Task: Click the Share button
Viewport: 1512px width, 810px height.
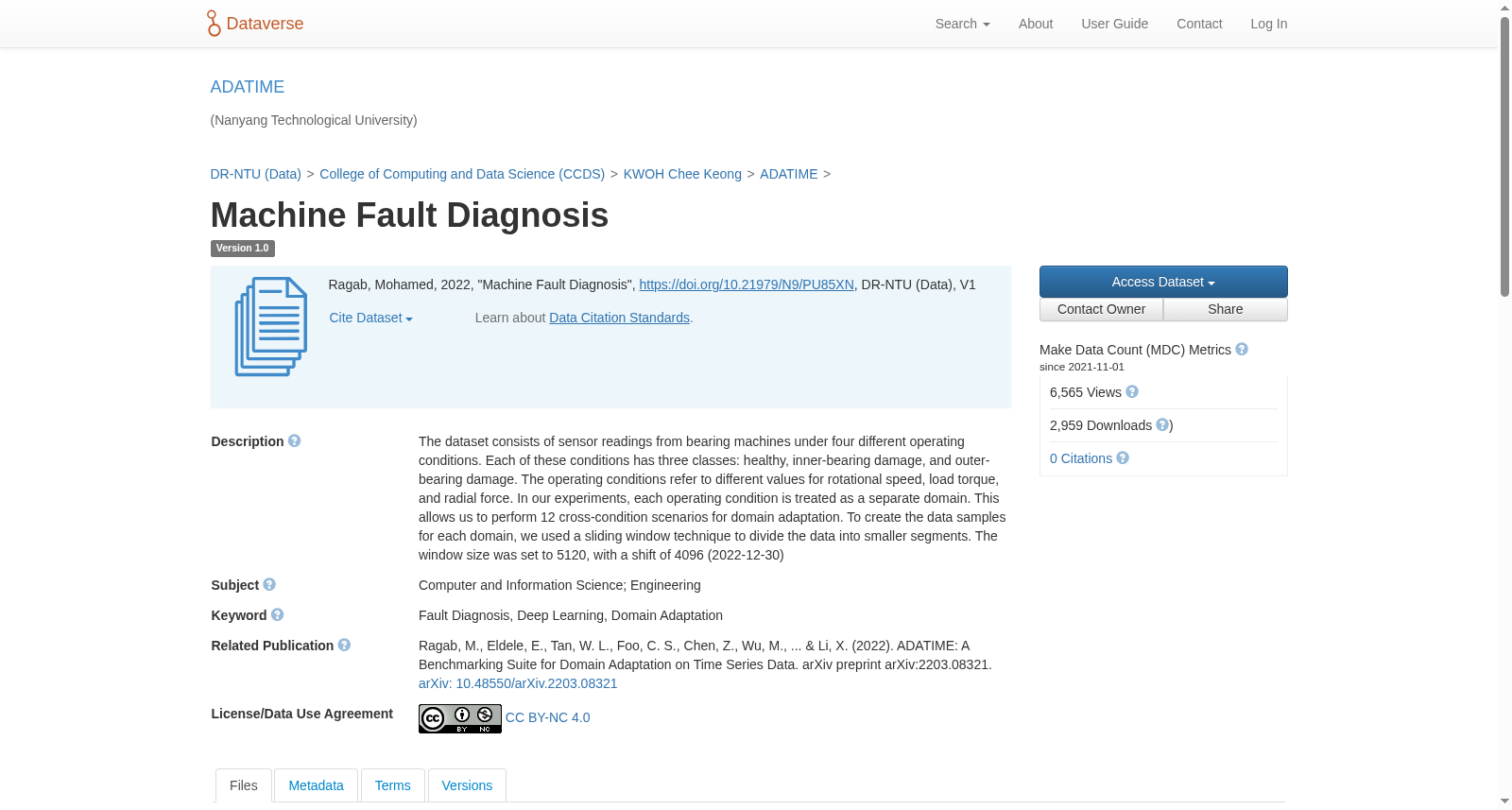Action: pos(1226,309)
